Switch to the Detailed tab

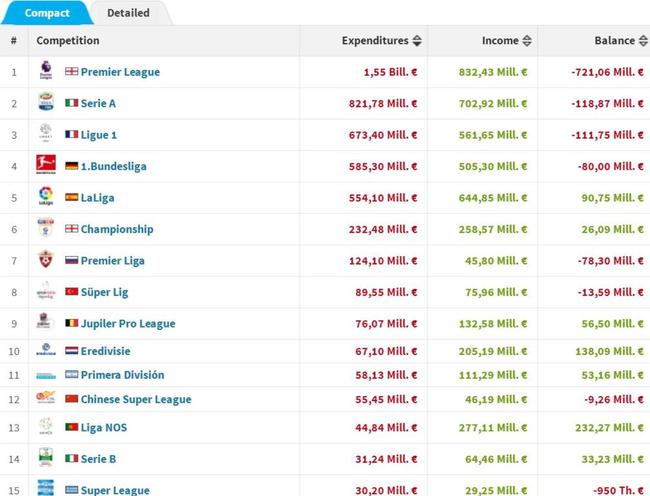[x=128, y=13]
